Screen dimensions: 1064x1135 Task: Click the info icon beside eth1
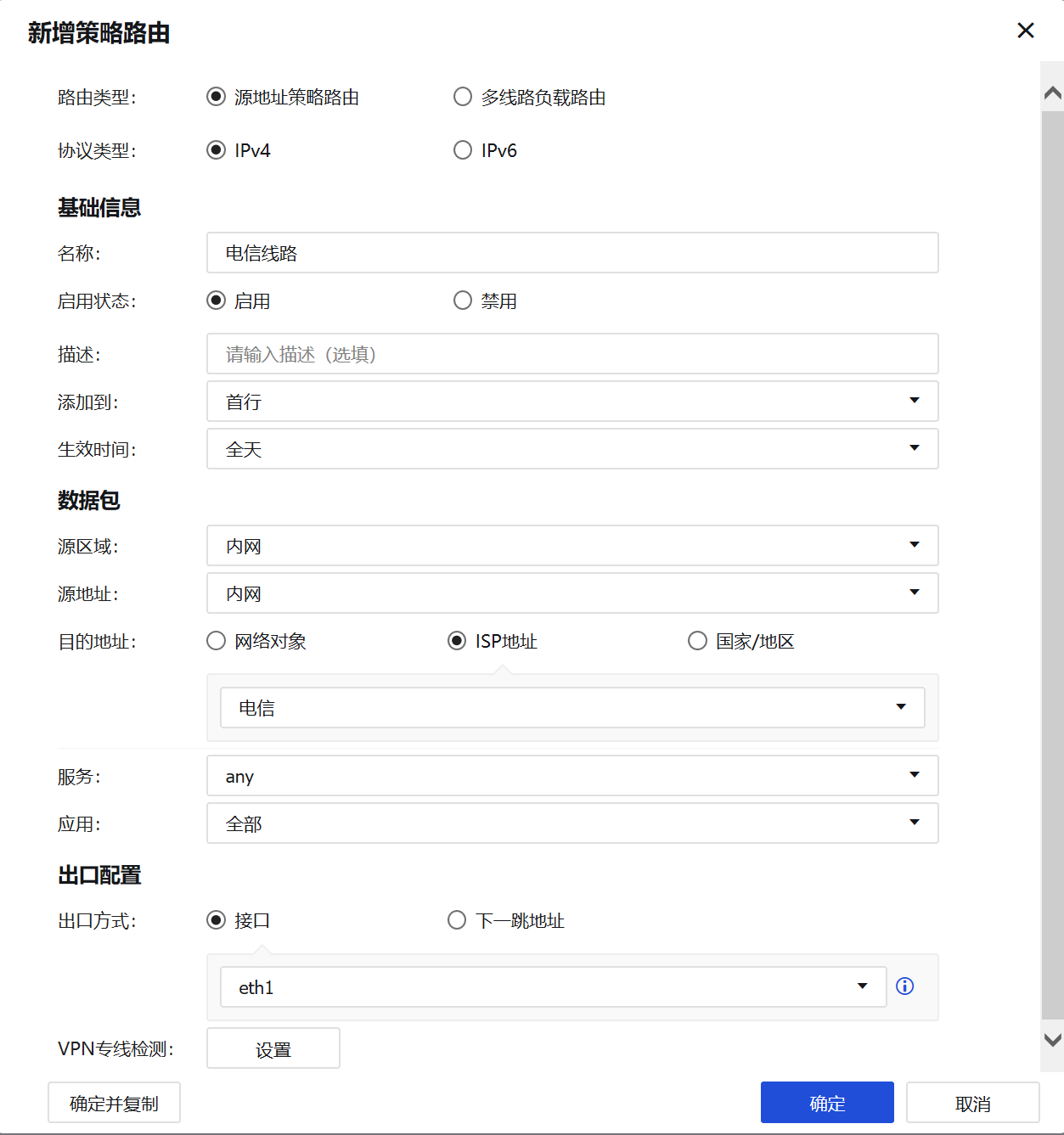tap(904, 986)
